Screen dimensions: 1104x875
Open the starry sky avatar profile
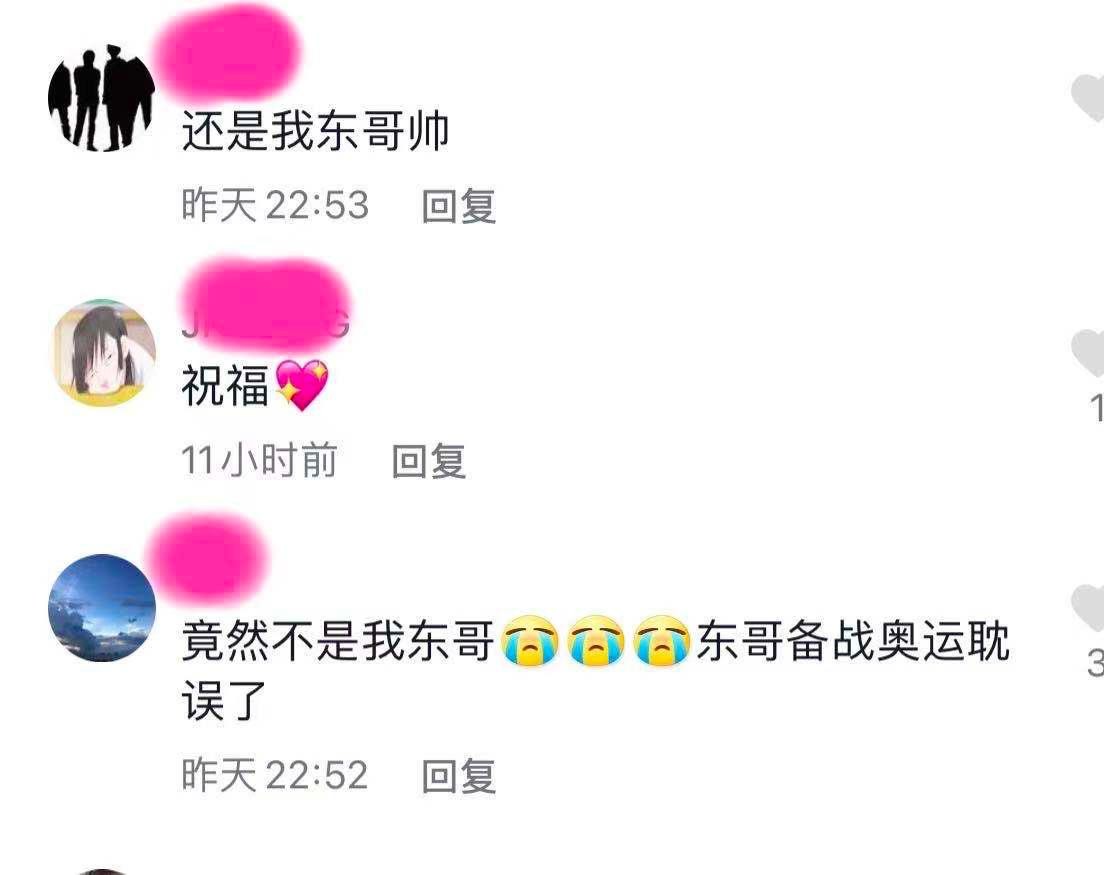pyautogui.click(x=102, y=608)
